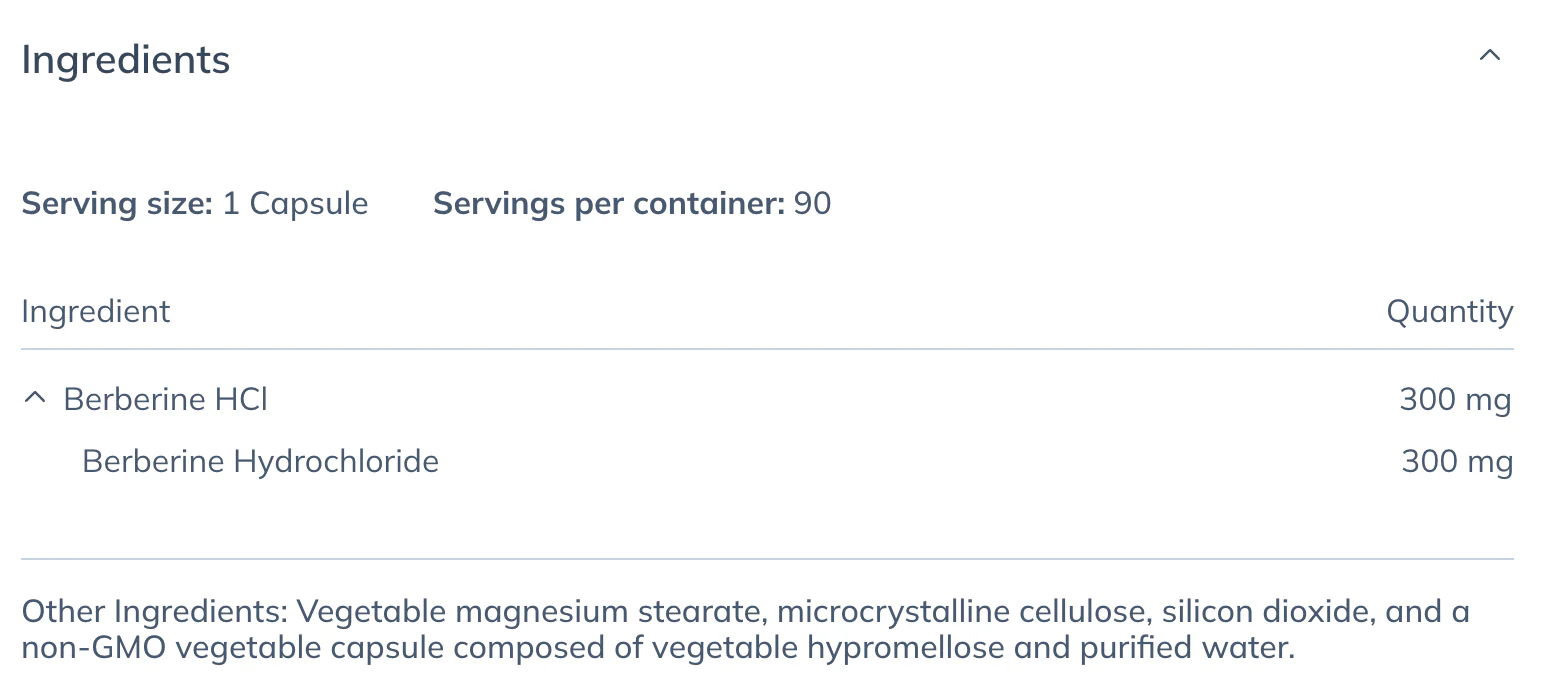Click the Servings per container label

[609, 204]
